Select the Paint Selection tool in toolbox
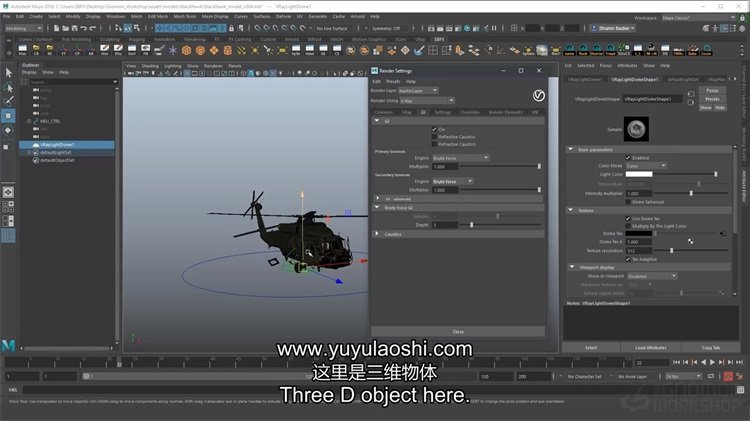The width and height of the screenshot is (750, 421). [x=9, y=101]
